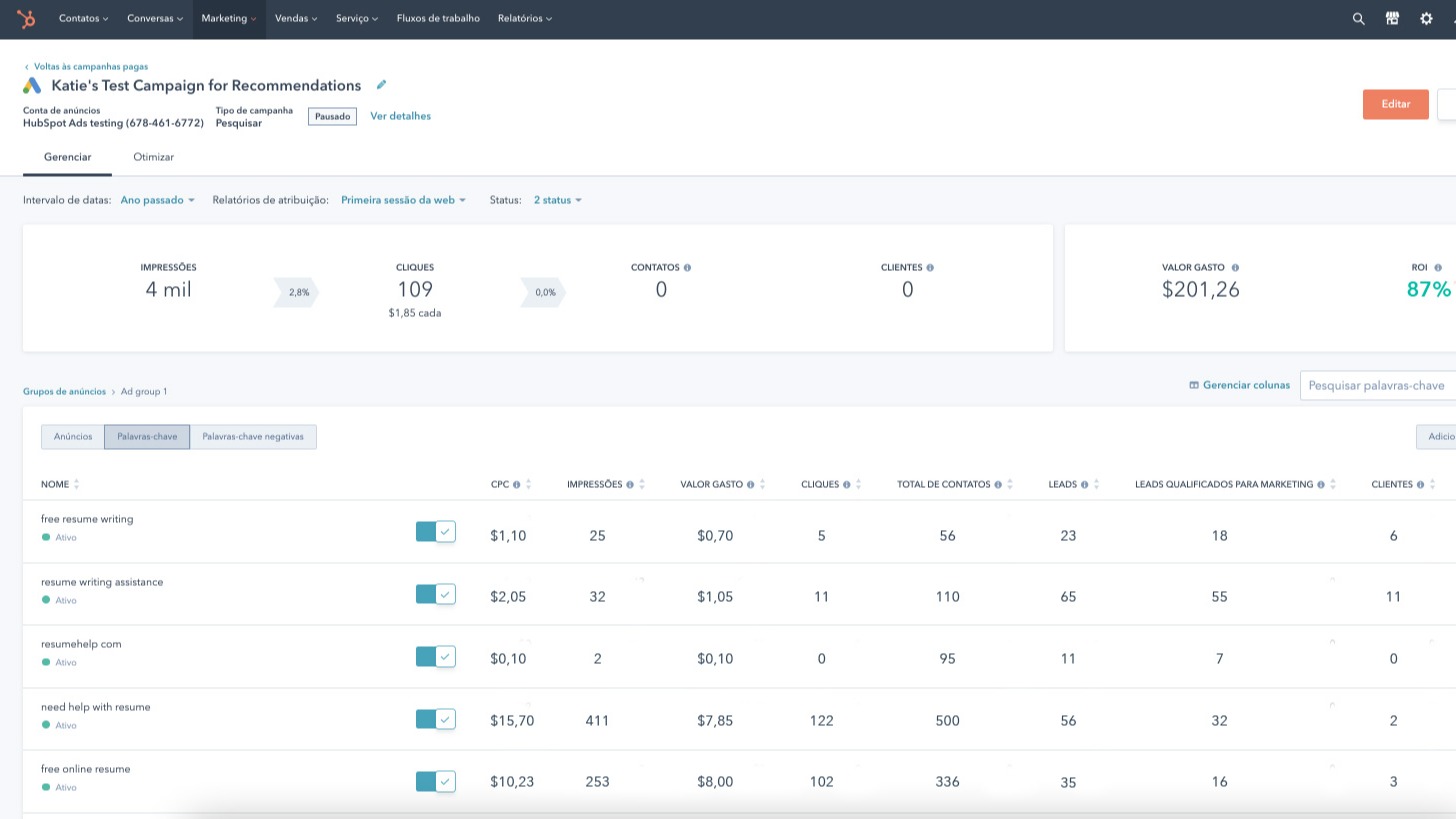Screen dimensions: 1456x819
Task: Click 'free online resume' keyword name
Action: coord(86,769)
